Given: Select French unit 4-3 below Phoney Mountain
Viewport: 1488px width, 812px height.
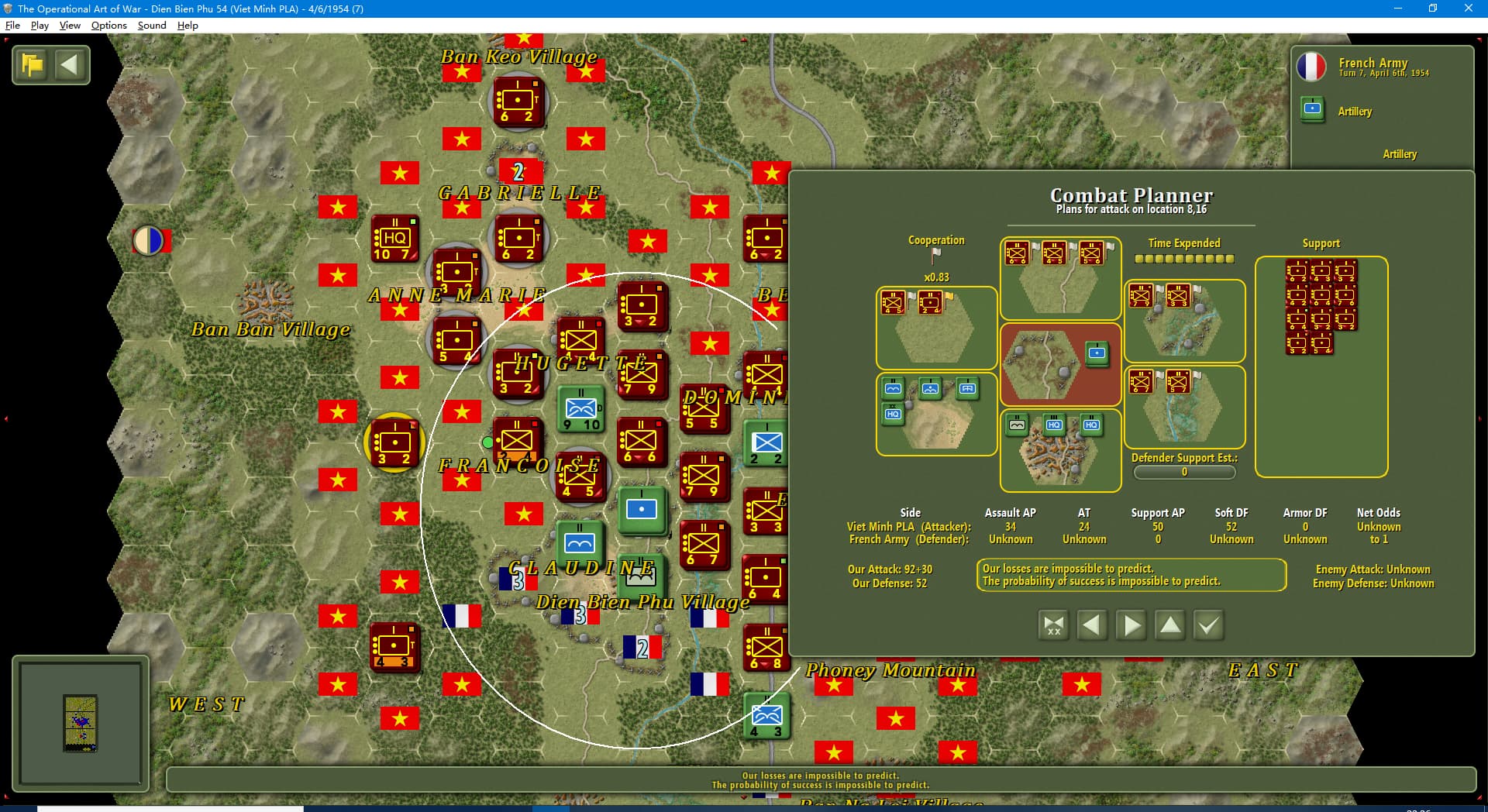Looking at the screenshot, I should (766, 715).
